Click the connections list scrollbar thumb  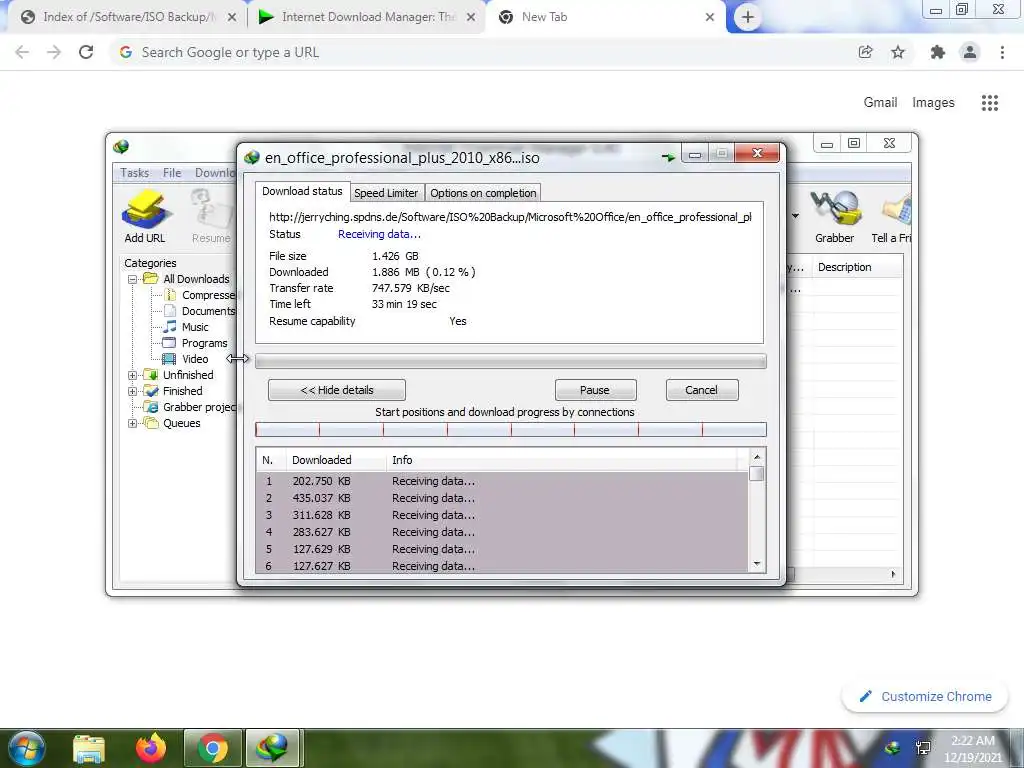[x=757, y=473]
